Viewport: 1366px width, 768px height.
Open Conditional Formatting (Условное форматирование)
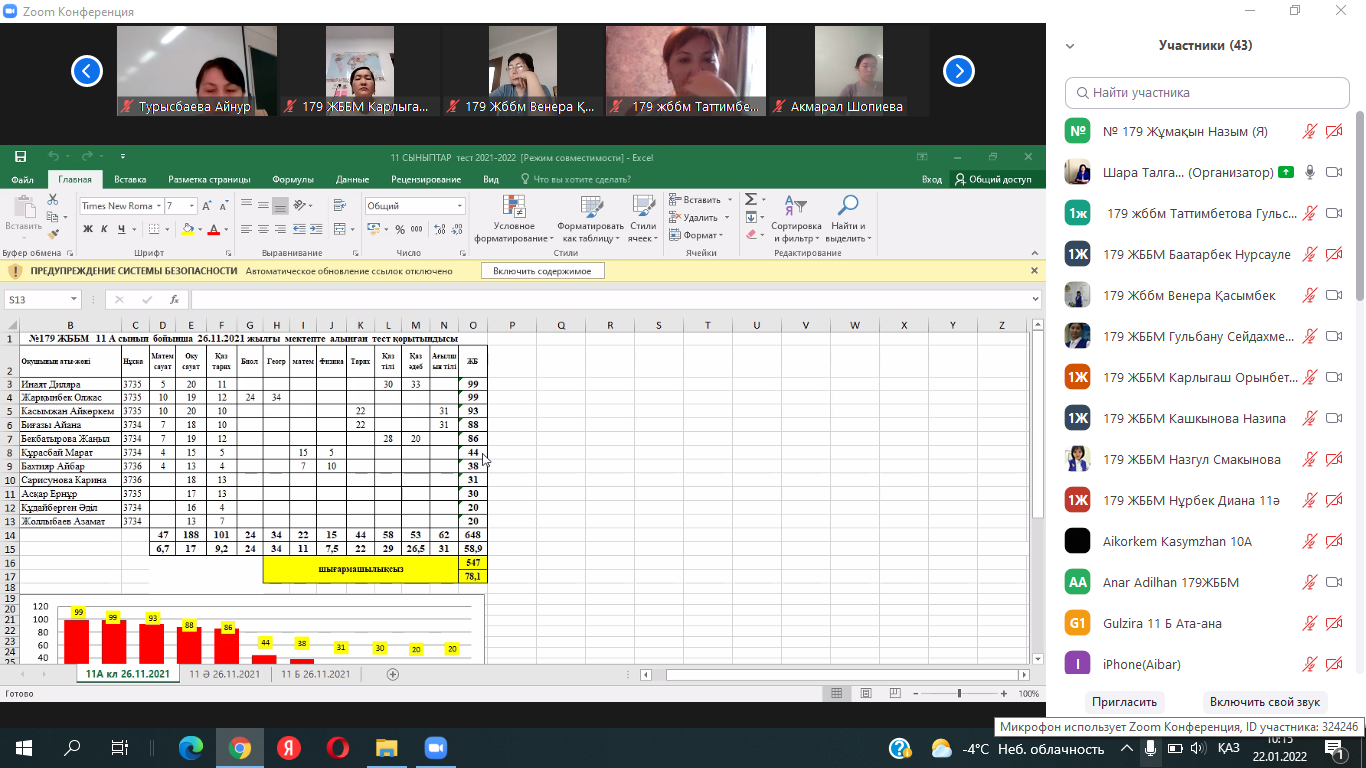point(514,220)
